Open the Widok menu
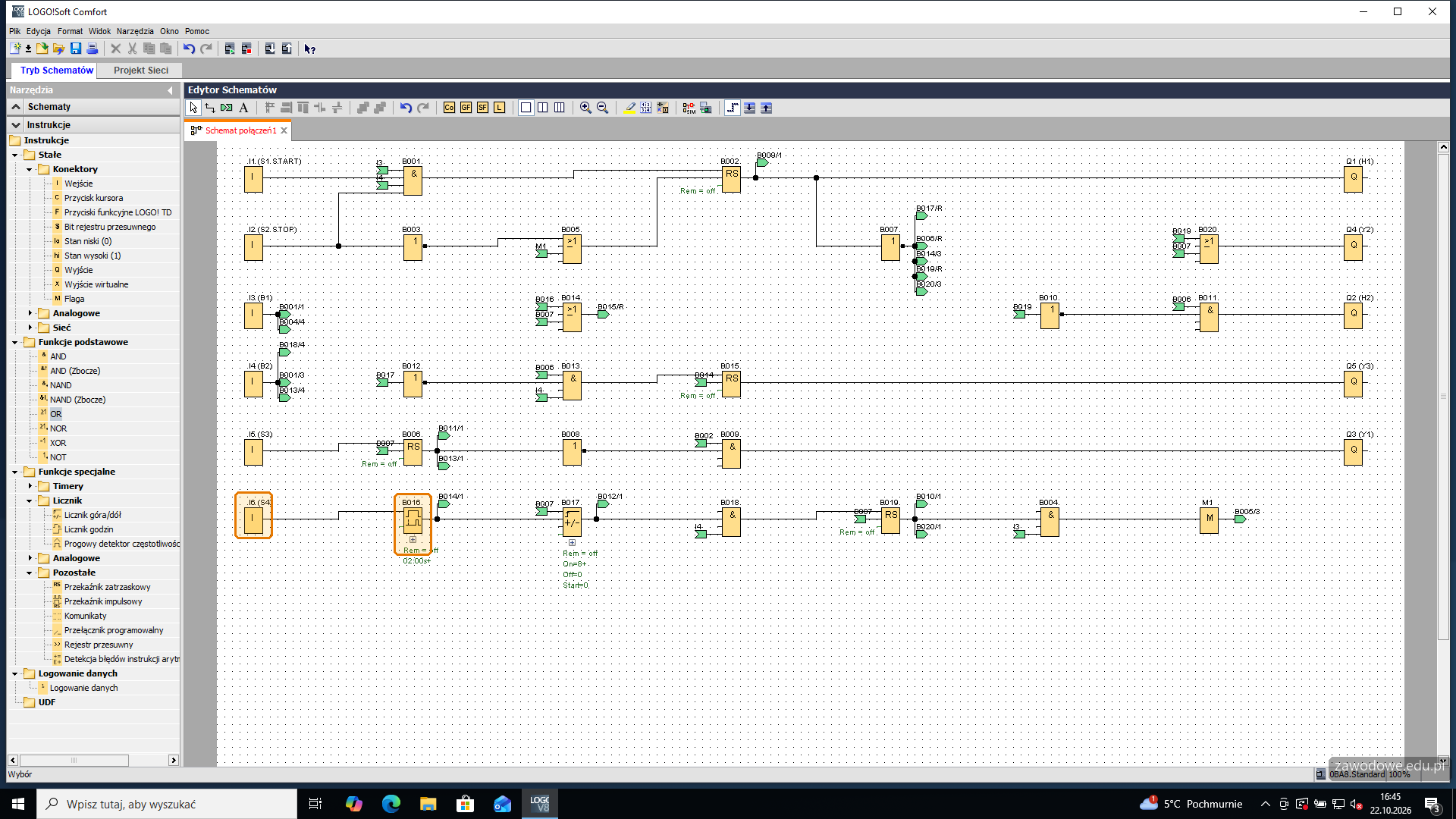This screenshot has height=819, width=1456. (x=99, y=31)
